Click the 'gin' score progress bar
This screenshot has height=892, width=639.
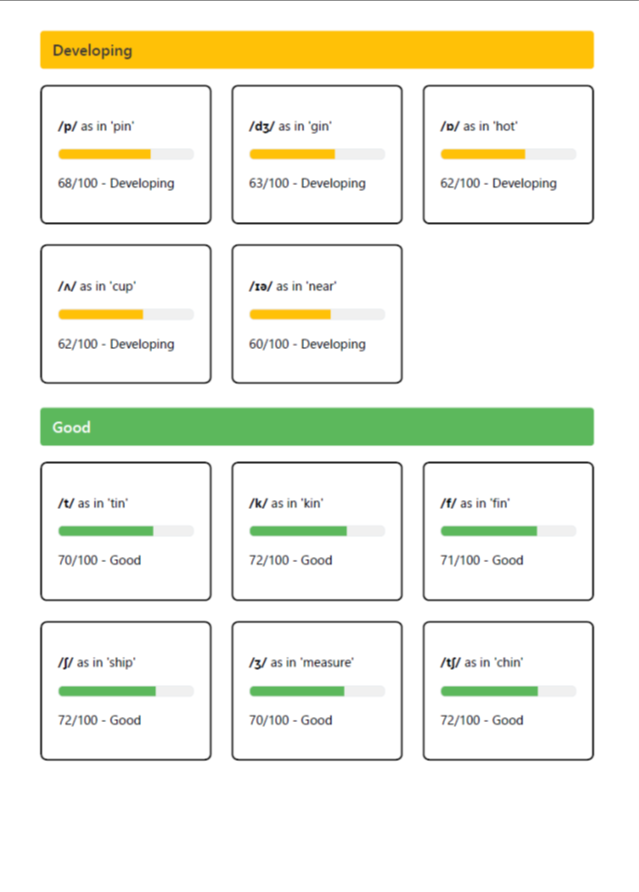[317, 154]
